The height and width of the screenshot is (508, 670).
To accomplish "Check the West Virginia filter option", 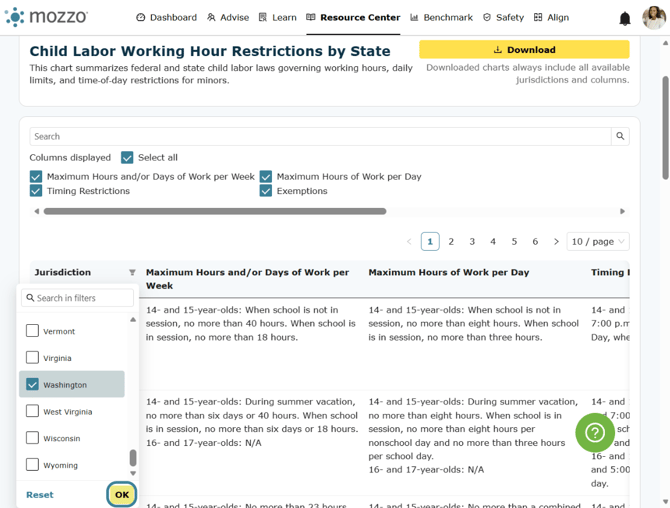I will tap(32, 411).
